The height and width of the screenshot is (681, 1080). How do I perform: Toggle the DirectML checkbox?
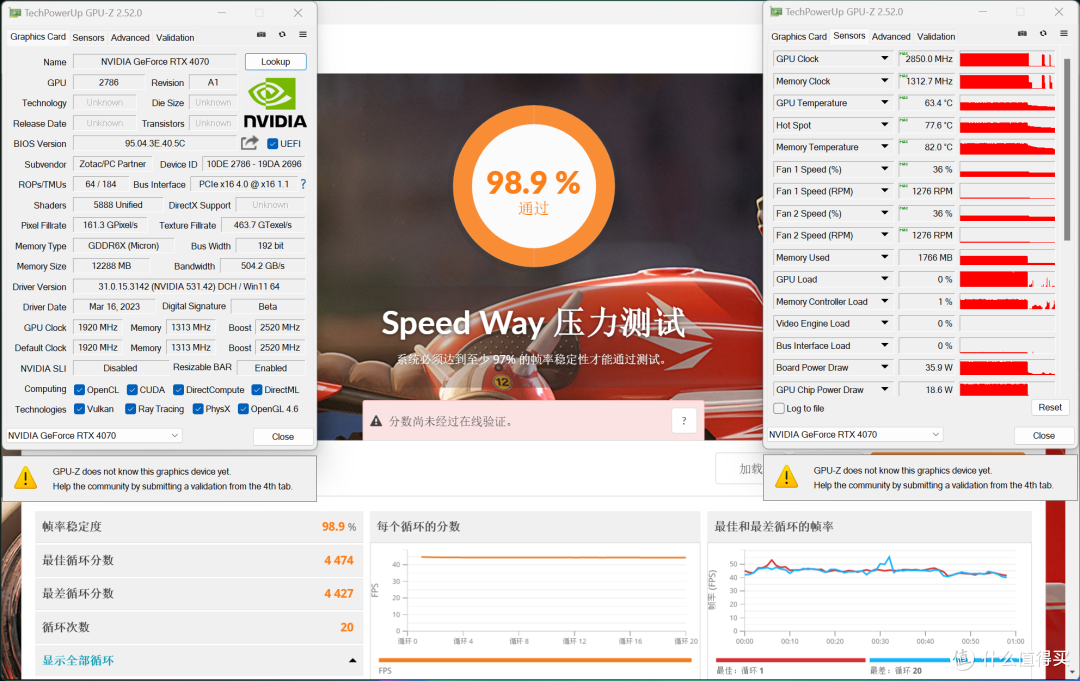[x=257, y=390]
